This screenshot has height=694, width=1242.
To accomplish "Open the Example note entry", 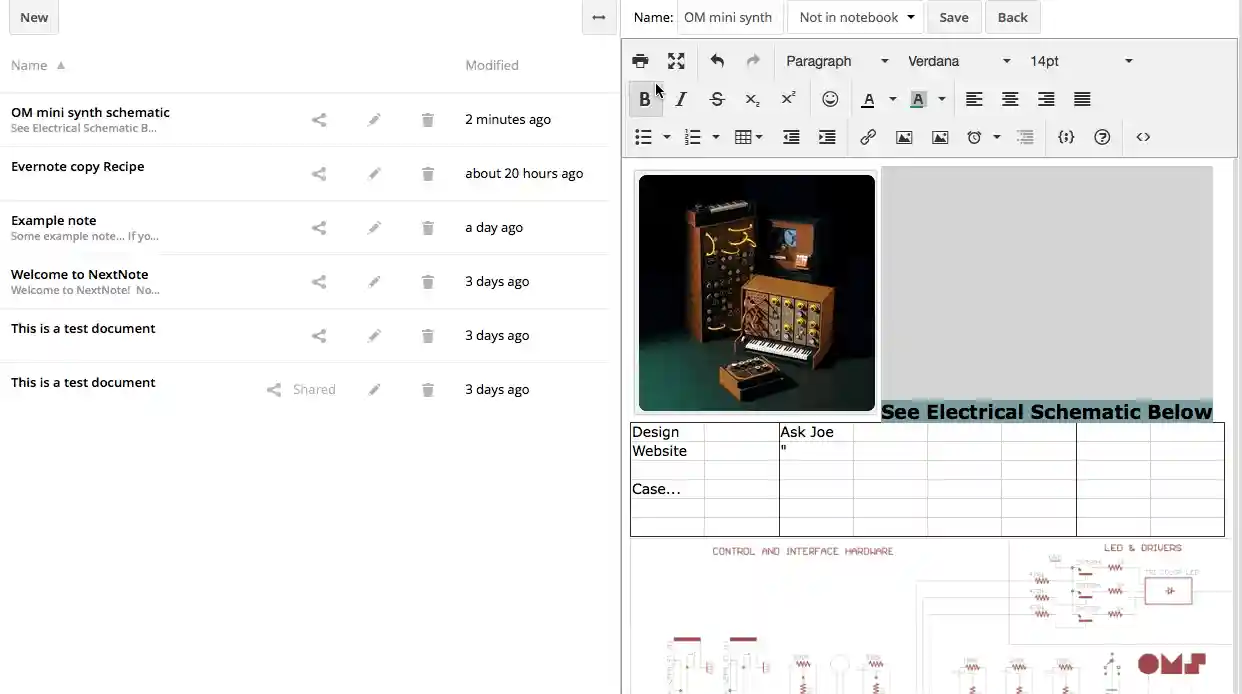I will tap(54, 220).
